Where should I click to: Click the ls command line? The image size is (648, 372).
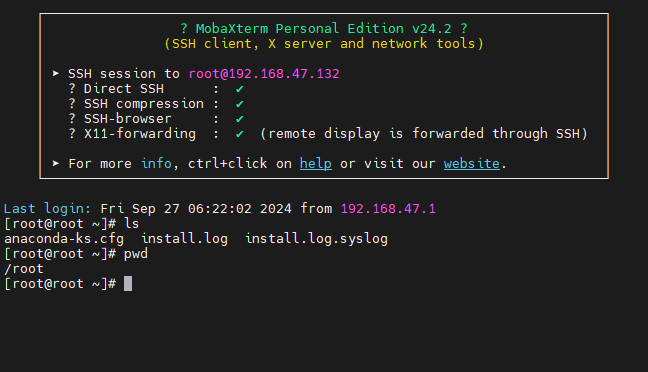pos(71,224)
